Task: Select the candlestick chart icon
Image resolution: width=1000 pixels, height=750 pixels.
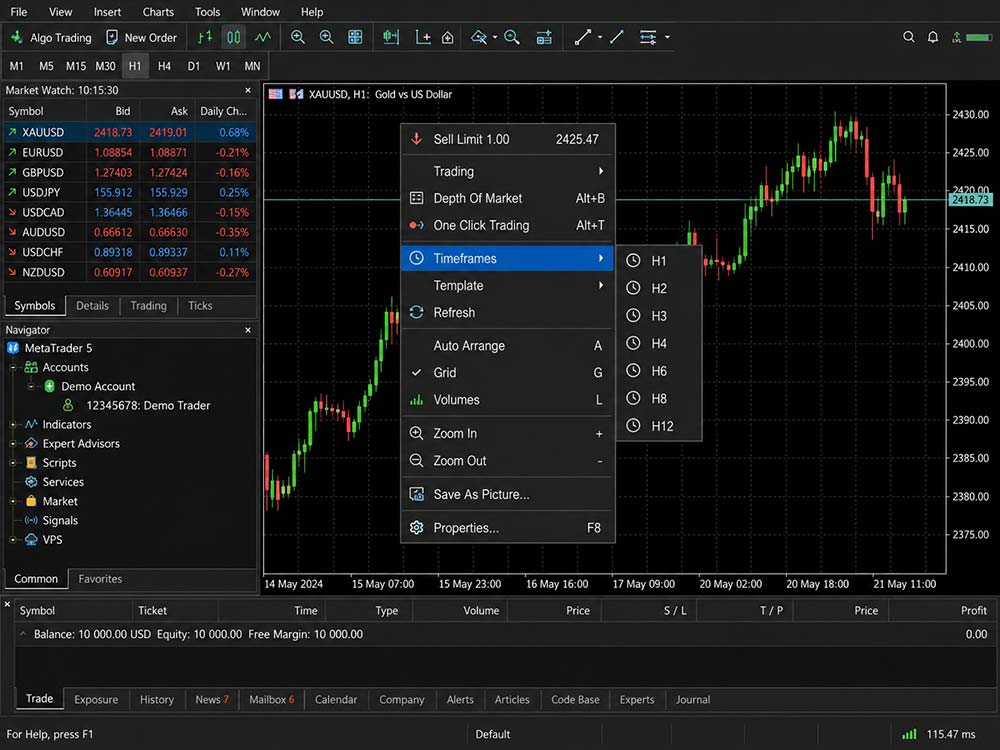Action: (x=233, y=38)
